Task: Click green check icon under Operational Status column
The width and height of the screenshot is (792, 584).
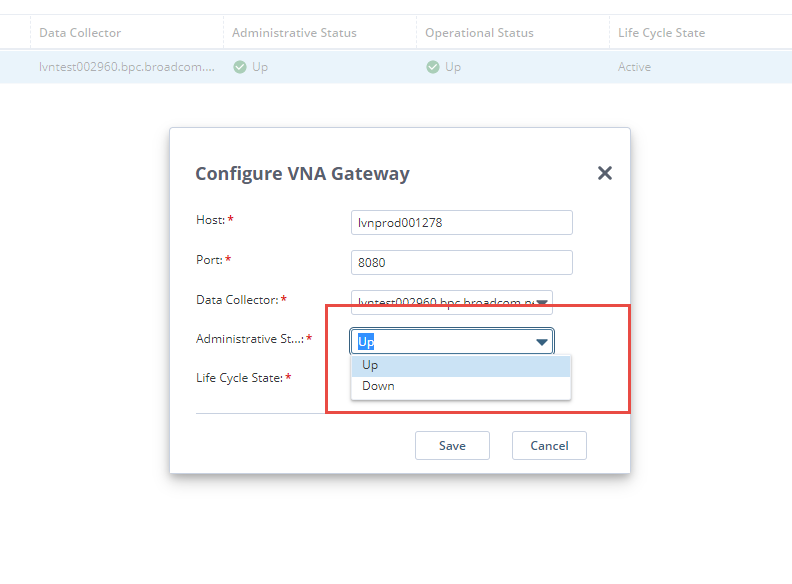Action: coord(432,67)
